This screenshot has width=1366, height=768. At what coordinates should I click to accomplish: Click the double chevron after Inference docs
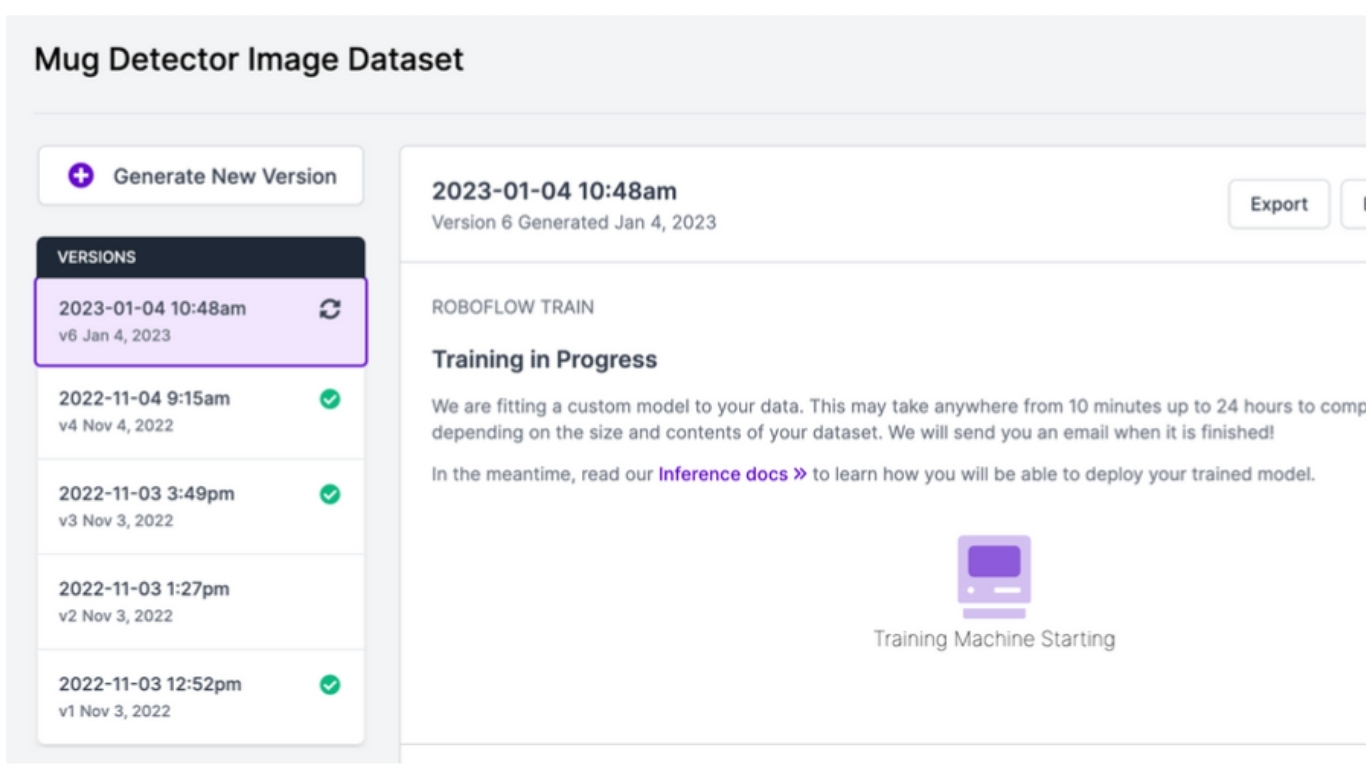800,474
